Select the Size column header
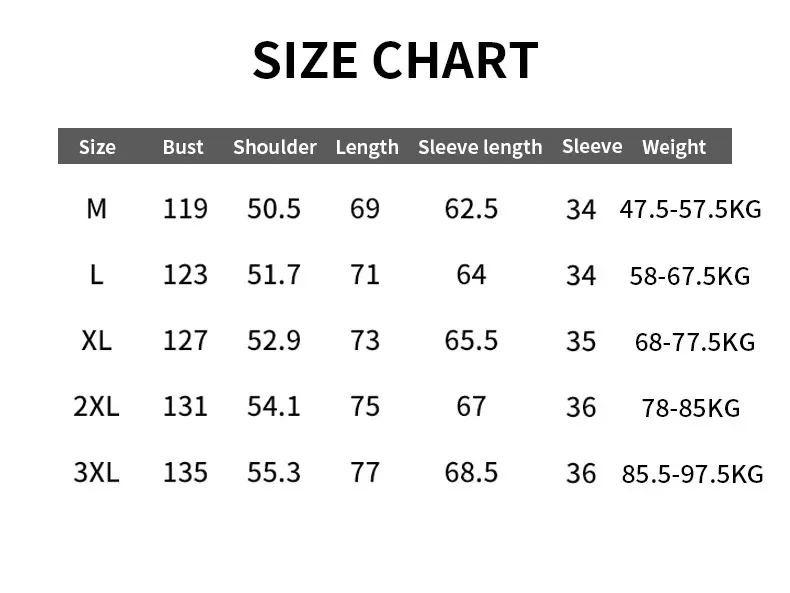790x593 pixels. tap(97, 147)
